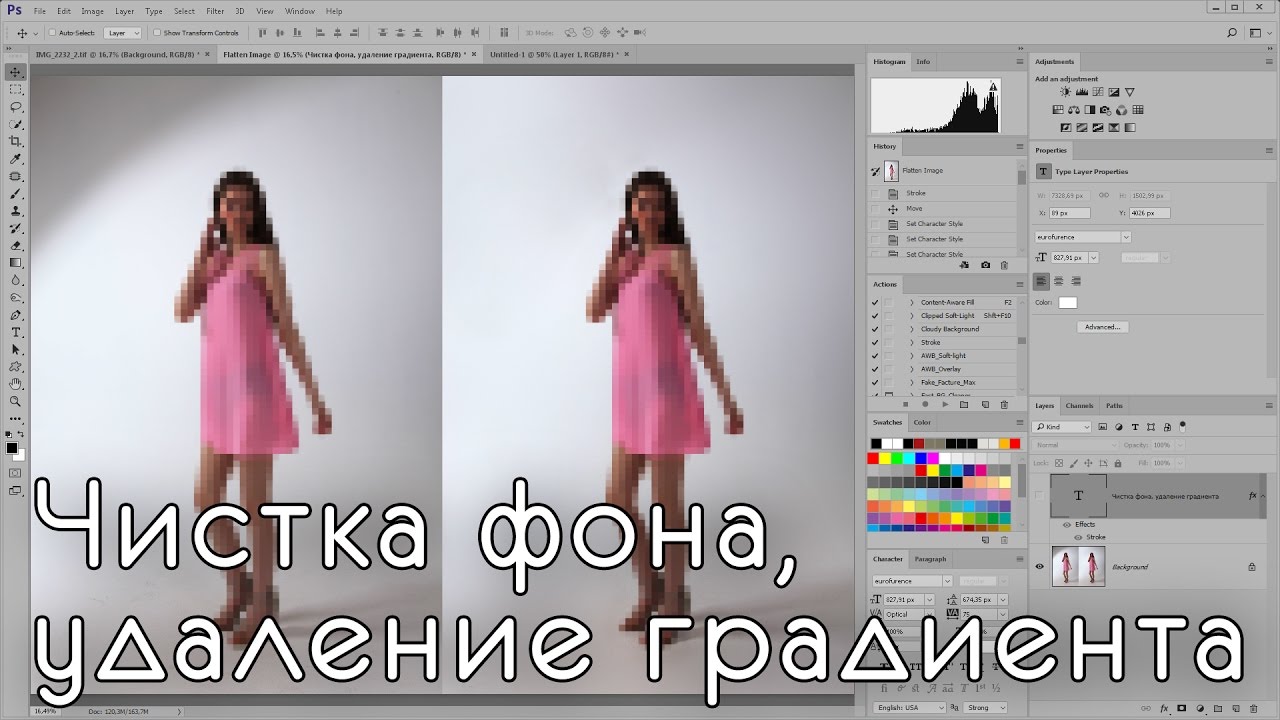Click the white text Color swatch
1280x720 pixels.
[1068, 302]
